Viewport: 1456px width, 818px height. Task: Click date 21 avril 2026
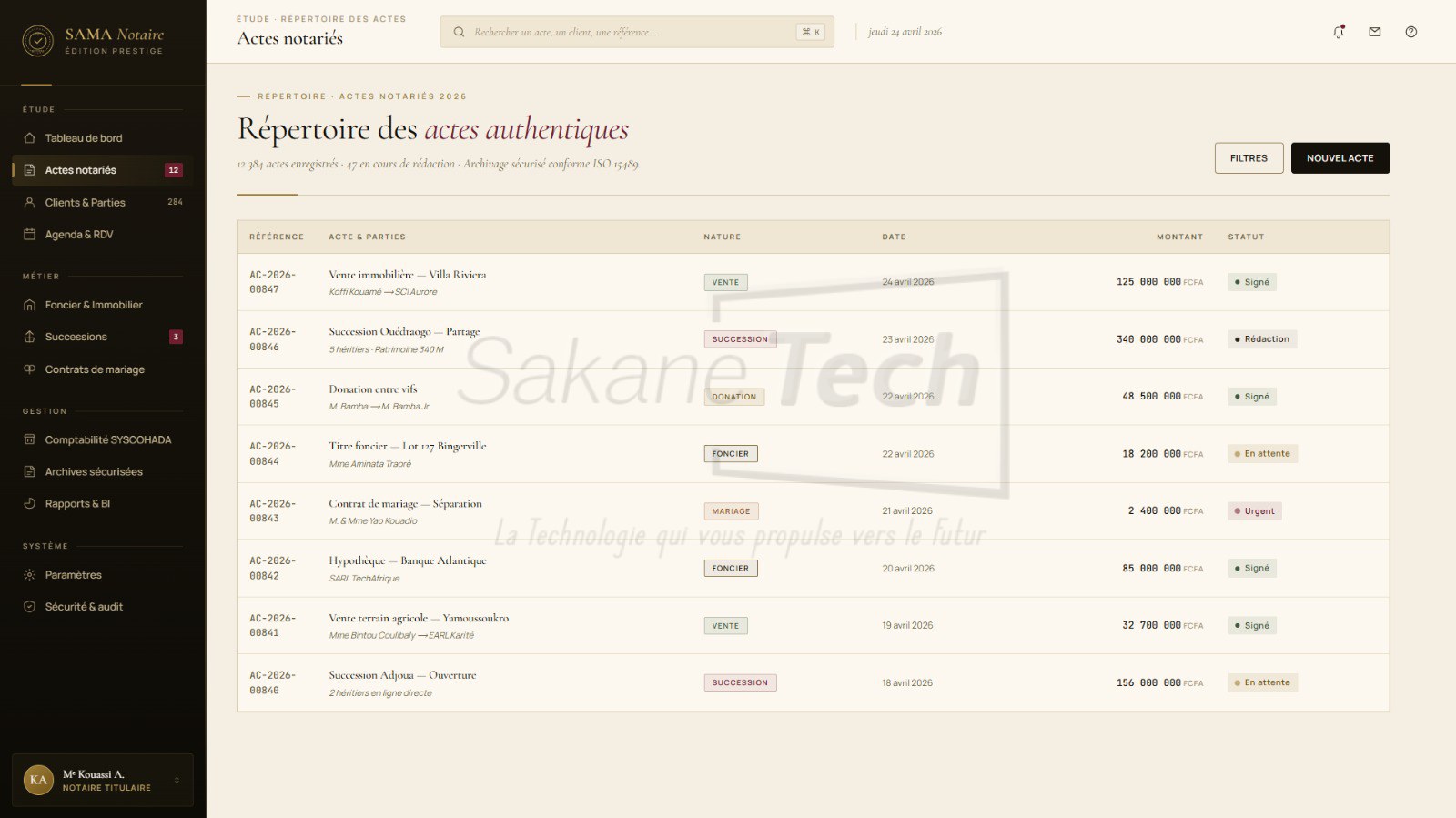(x=907, y=511)
